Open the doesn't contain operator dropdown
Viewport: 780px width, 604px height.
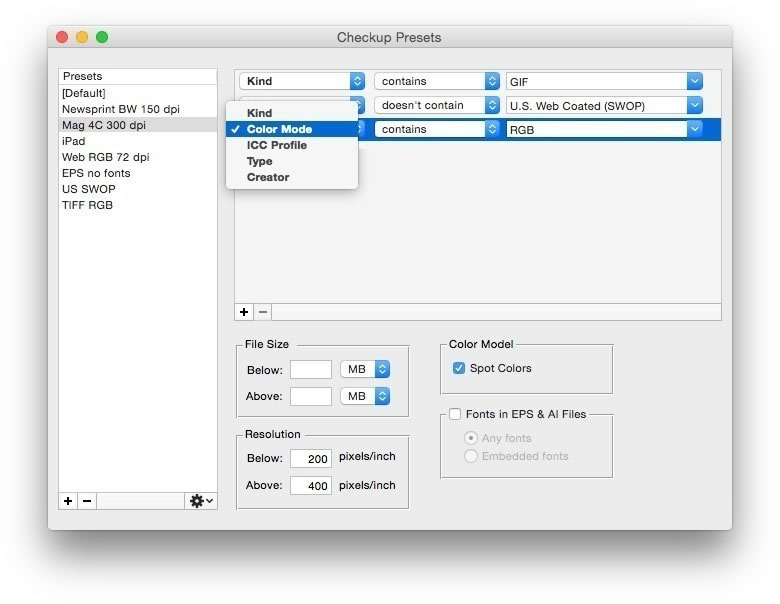pos(437,105)
